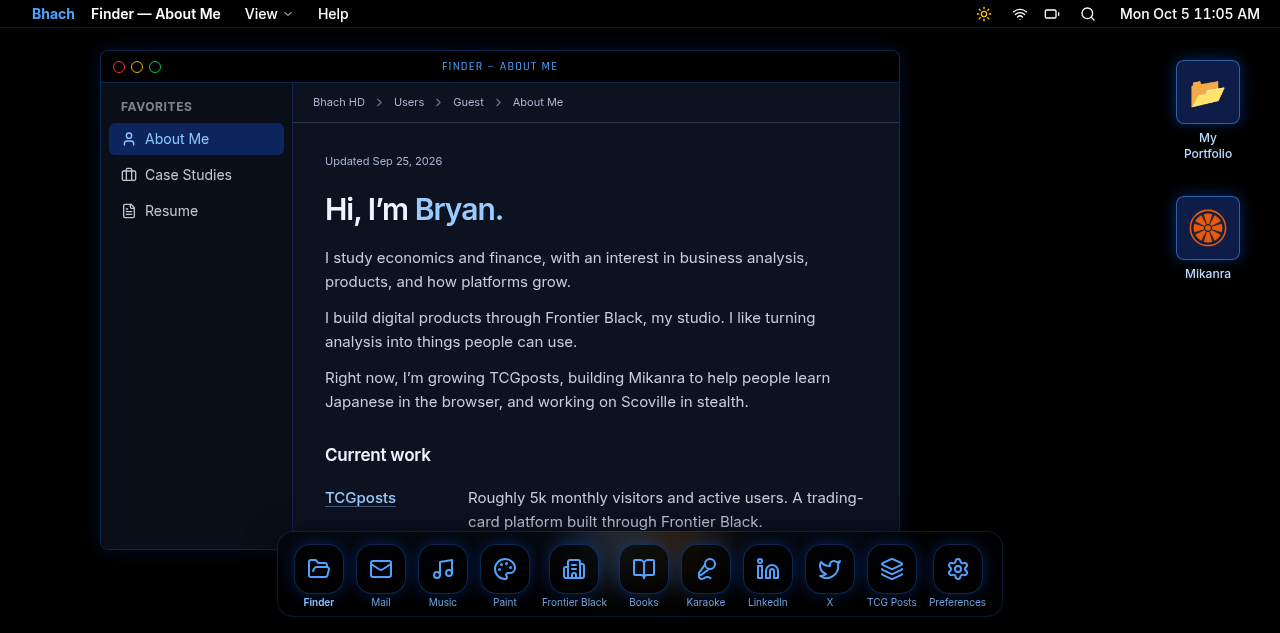Open Frontier Black from the dock
This screenshot has height=633, width=1280.
(x=574, y=569)
